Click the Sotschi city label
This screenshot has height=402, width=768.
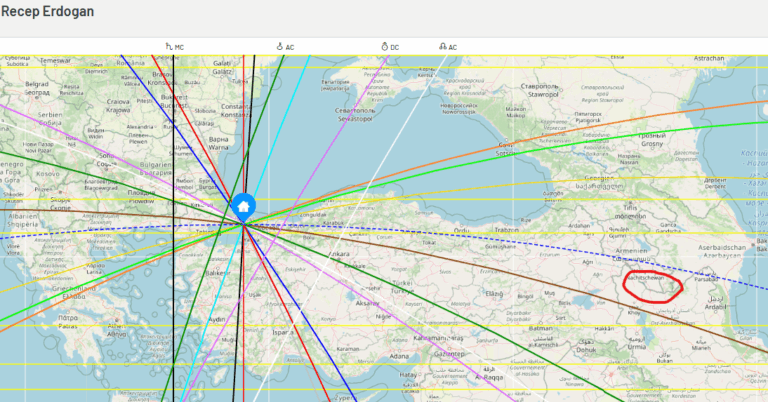point(505,153)
